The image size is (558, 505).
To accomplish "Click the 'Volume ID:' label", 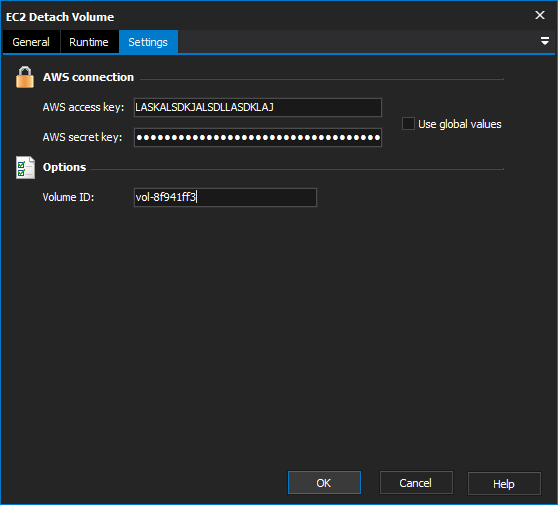I will 68,197.
